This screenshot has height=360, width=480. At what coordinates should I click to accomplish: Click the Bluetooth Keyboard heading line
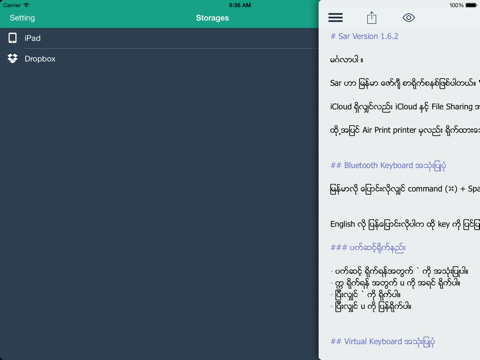click(388, 165)
